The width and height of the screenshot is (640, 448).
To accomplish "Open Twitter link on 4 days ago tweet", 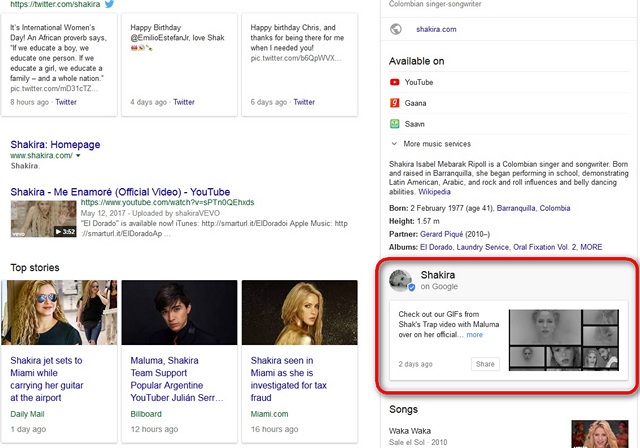I will click(x=184, y=102).
